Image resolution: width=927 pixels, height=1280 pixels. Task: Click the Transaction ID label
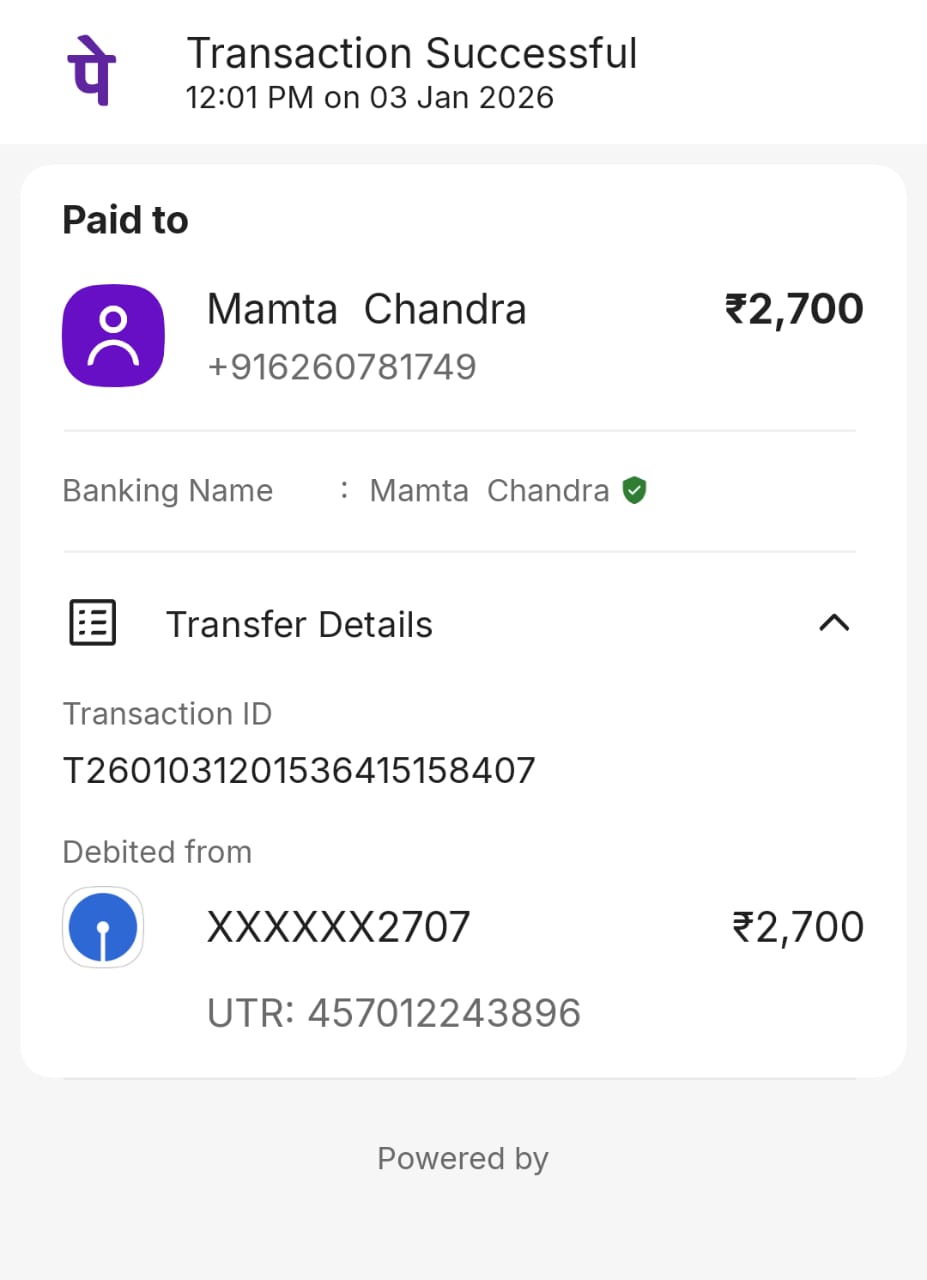167,714
